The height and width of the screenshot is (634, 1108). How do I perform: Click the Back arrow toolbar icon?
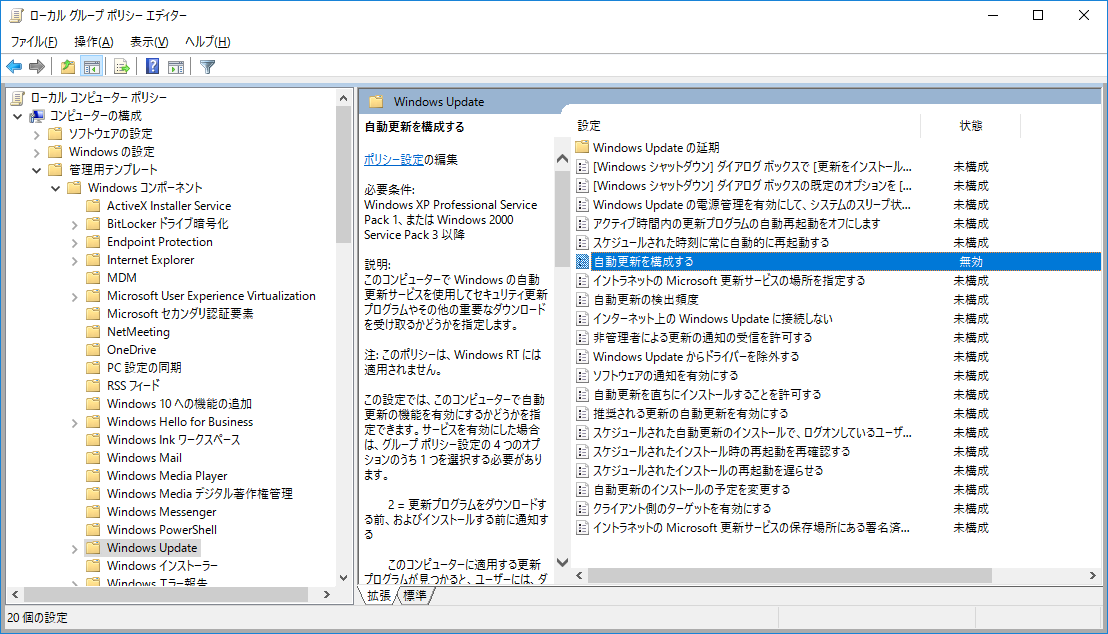pos(14,66)
